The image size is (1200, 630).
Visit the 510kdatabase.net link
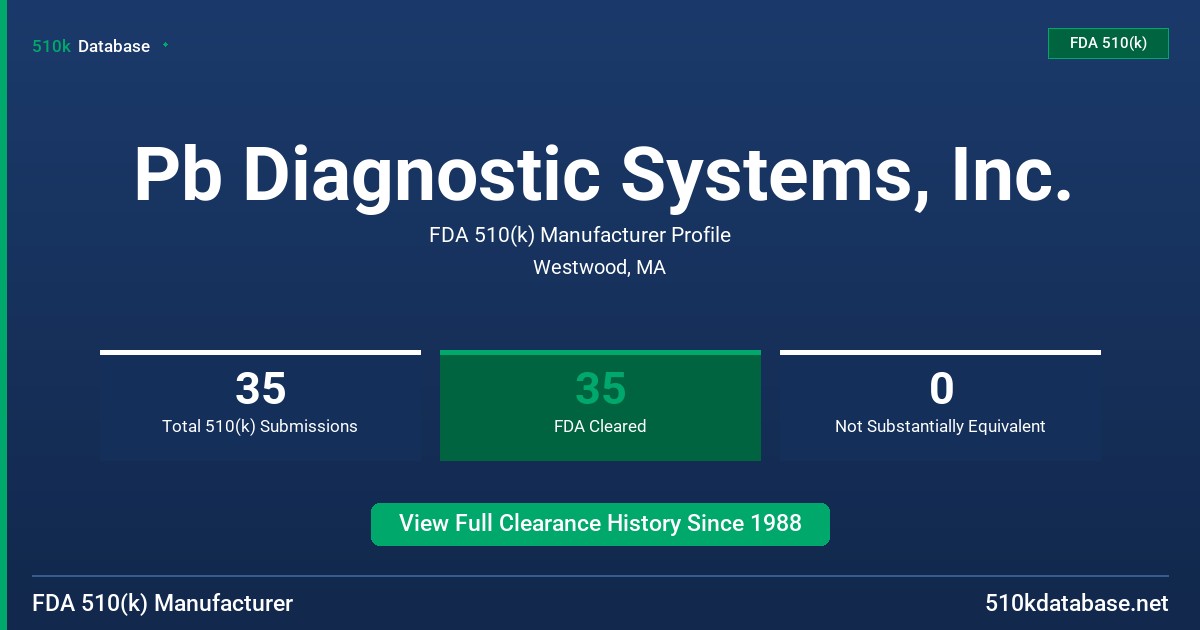1076,603
